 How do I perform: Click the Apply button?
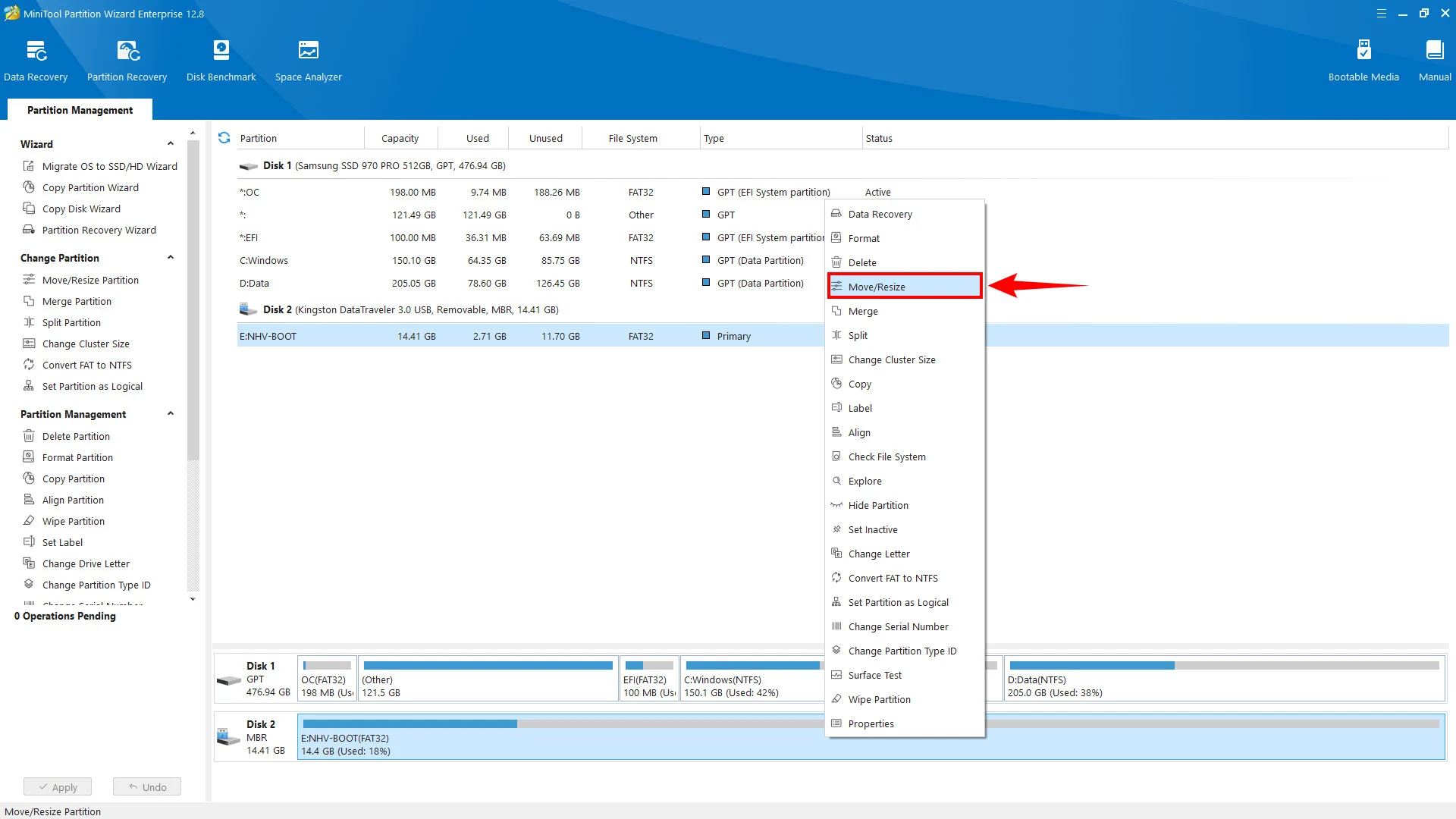pos(58,787)
